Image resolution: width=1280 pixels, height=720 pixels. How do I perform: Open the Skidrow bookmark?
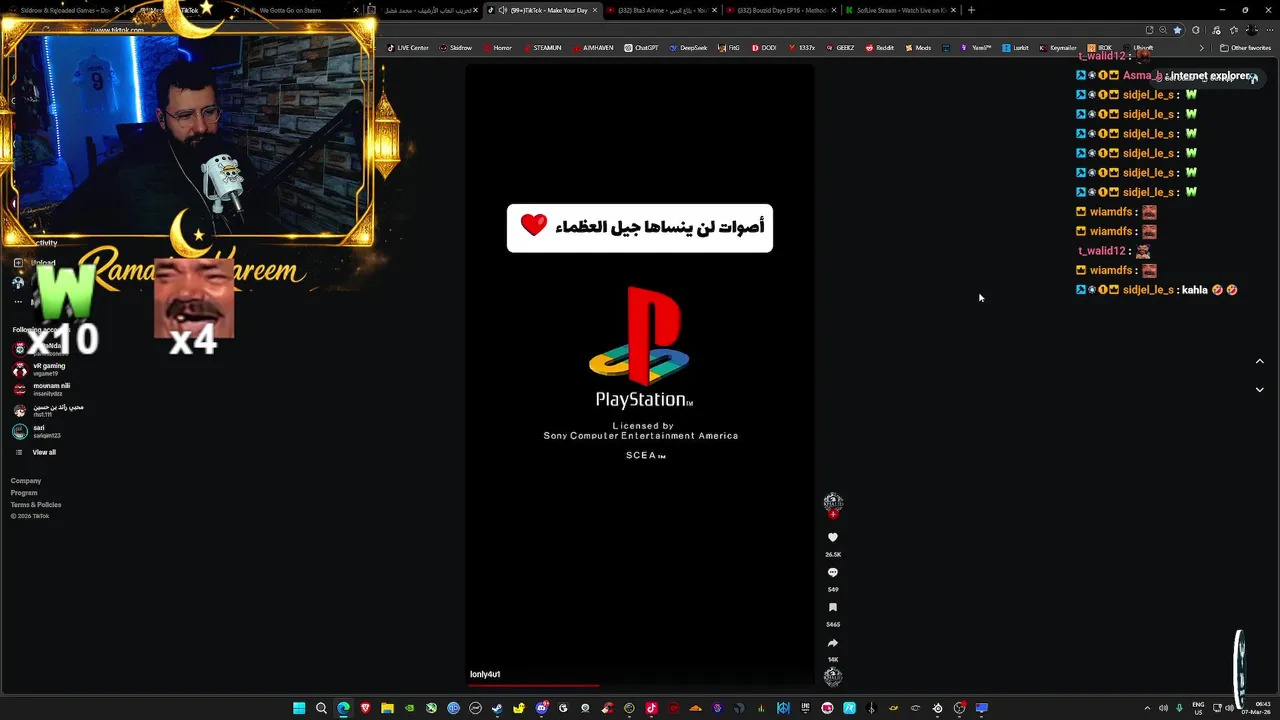(456, 48)
